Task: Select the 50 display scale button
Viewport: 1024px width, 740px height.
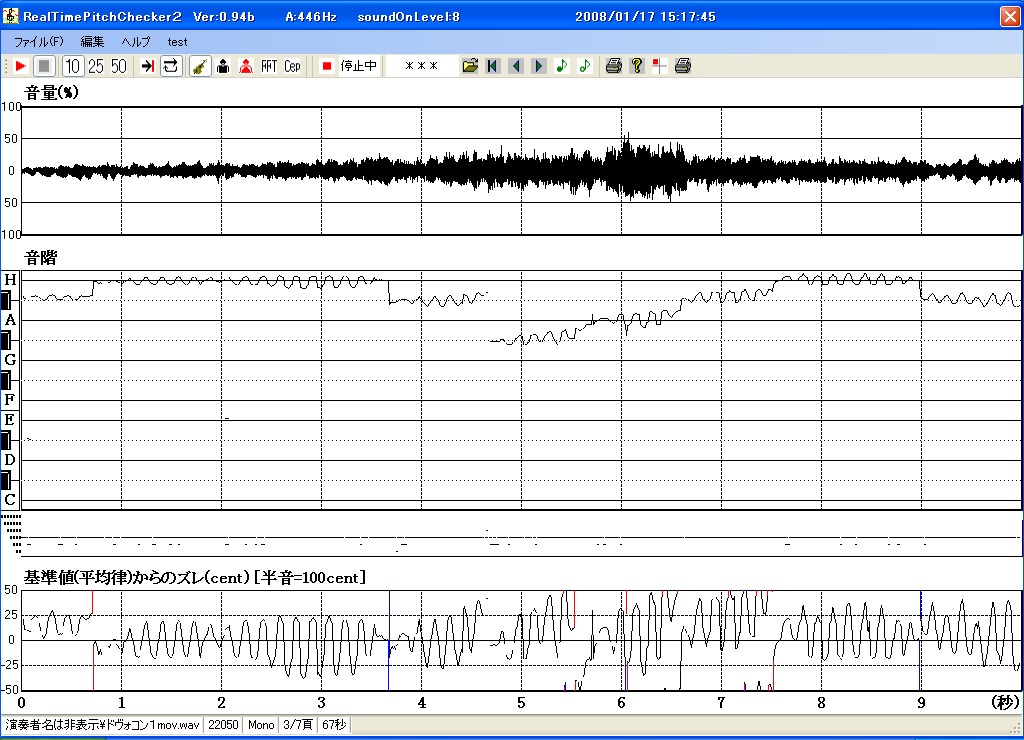Action: 119,66
